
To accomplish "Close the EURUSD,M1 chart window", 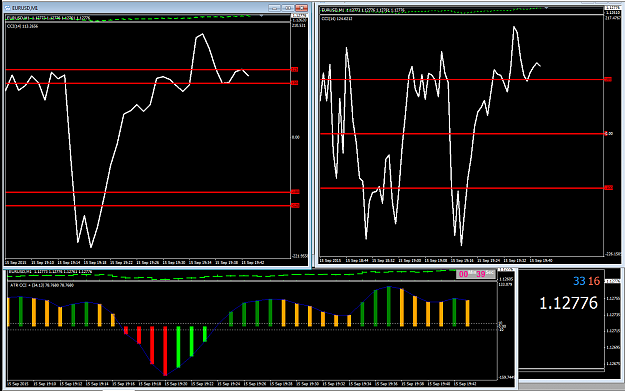I will coord(301,8).
